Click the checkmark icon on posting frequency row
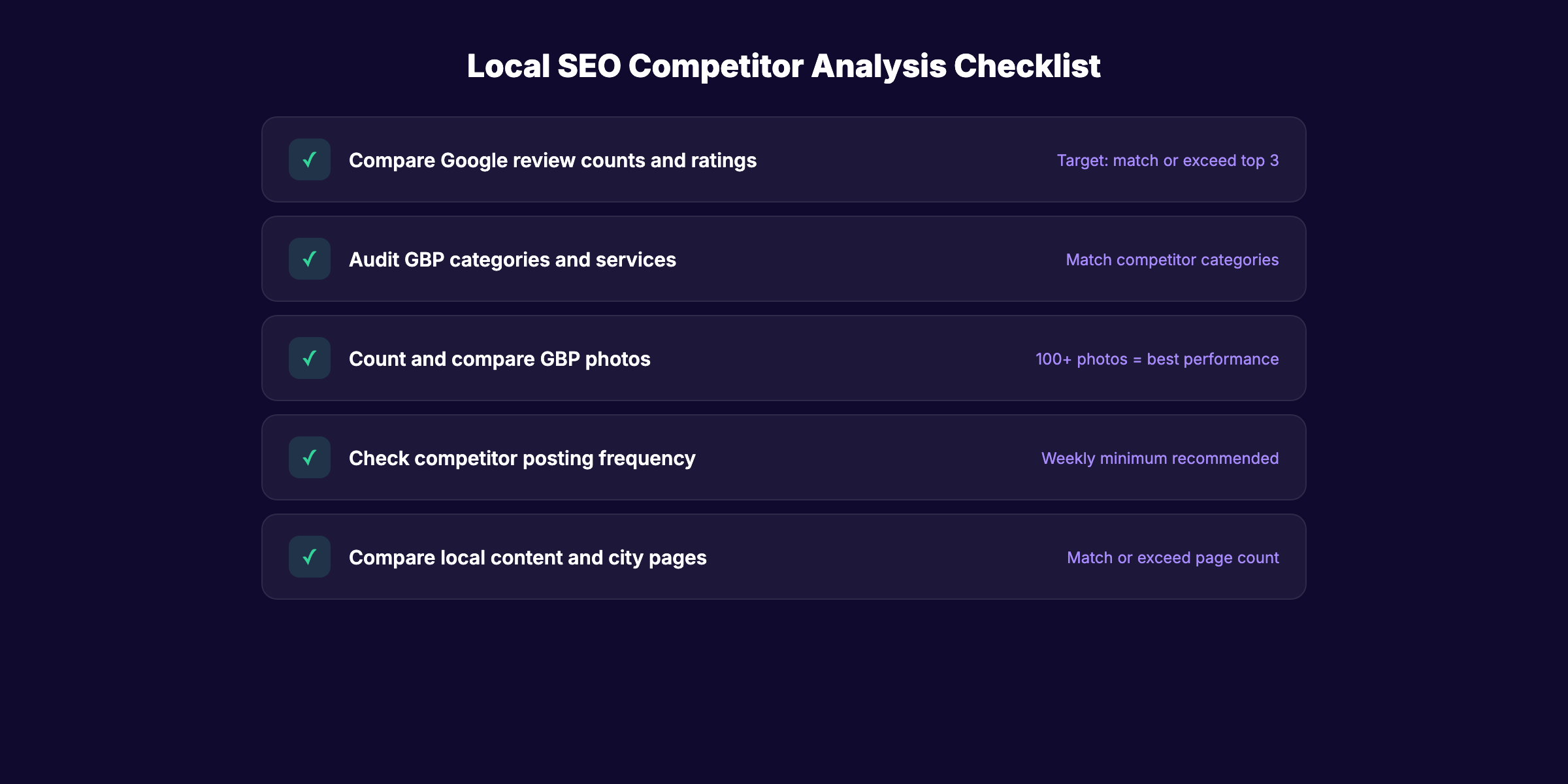Screen dimensions: 1568x784 tap(309, 457)
